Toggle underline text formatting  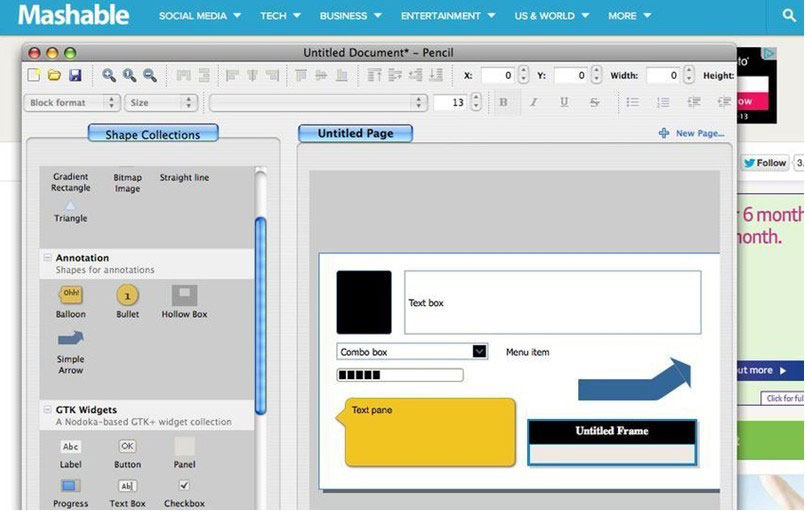pos(564,102)
